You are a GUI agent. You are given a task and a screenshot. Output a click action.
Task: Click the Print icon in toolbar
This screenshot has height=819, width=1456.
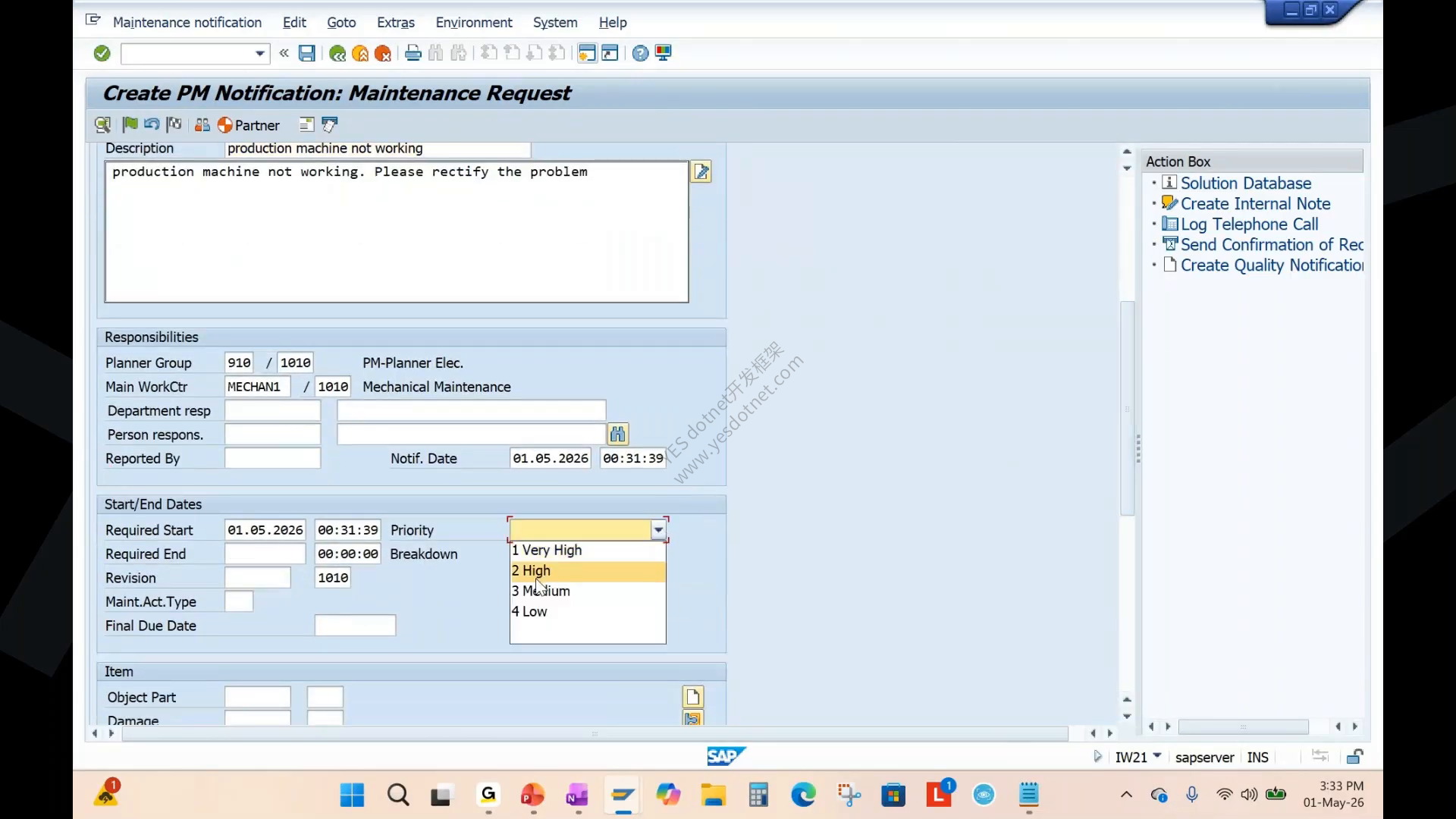(413, 53)
